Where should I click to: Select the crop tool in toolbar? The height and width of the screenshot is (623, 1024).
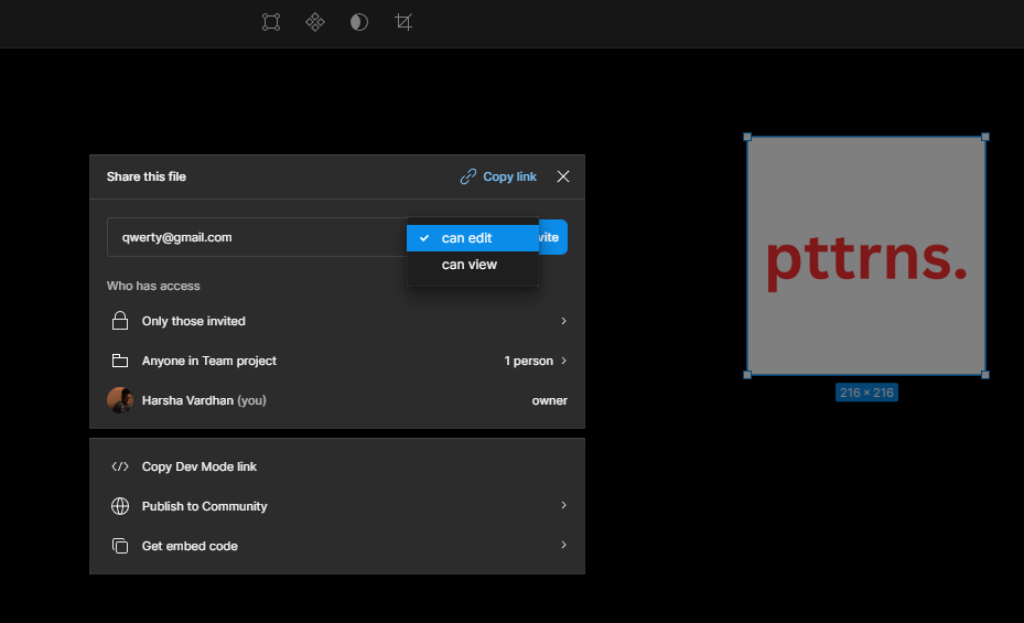[403, 21]
